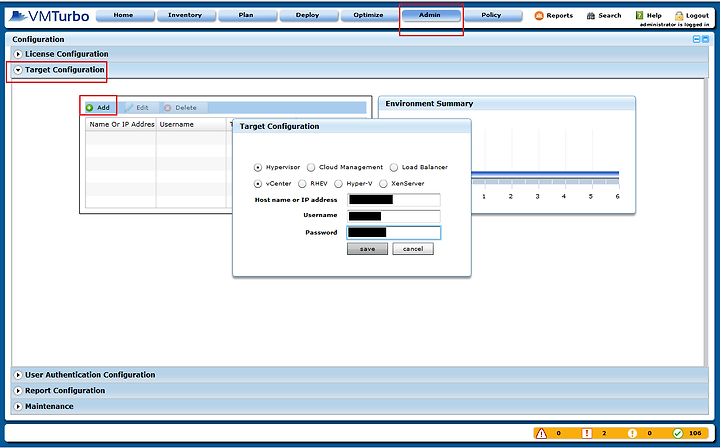Click the Help link
Viewport: 720px width, 448px height.
point(654,16)
